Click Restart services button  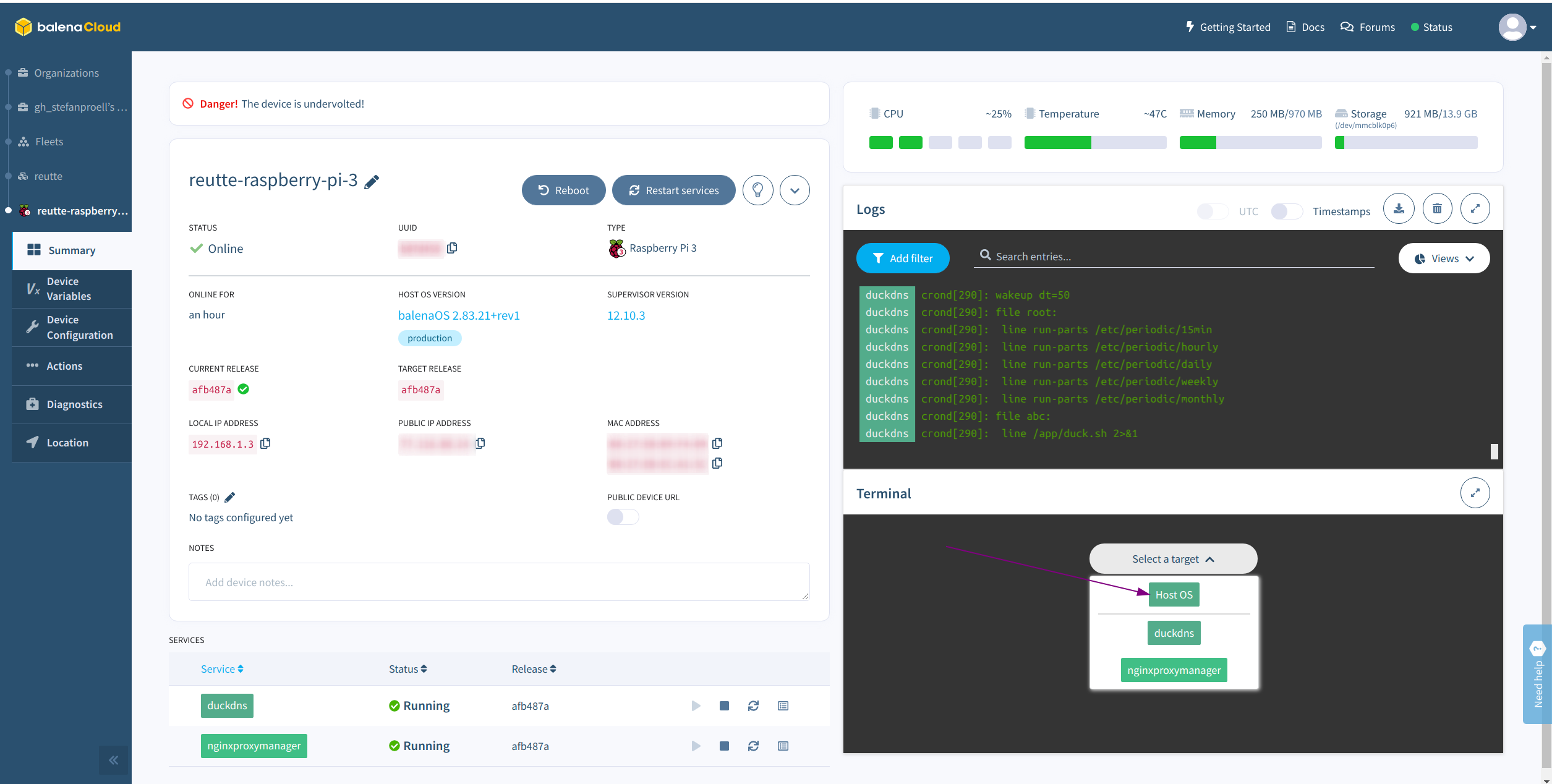pos(673,190)
